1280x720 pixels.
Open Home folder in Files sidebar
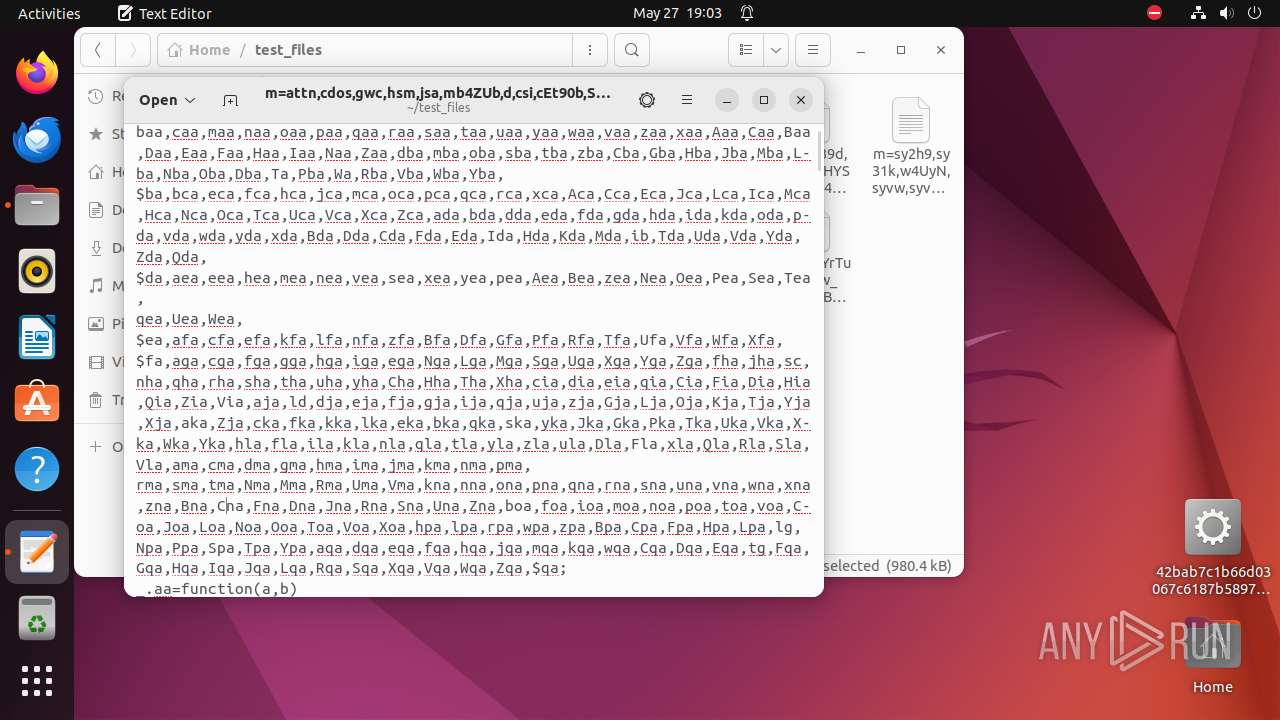104,172
